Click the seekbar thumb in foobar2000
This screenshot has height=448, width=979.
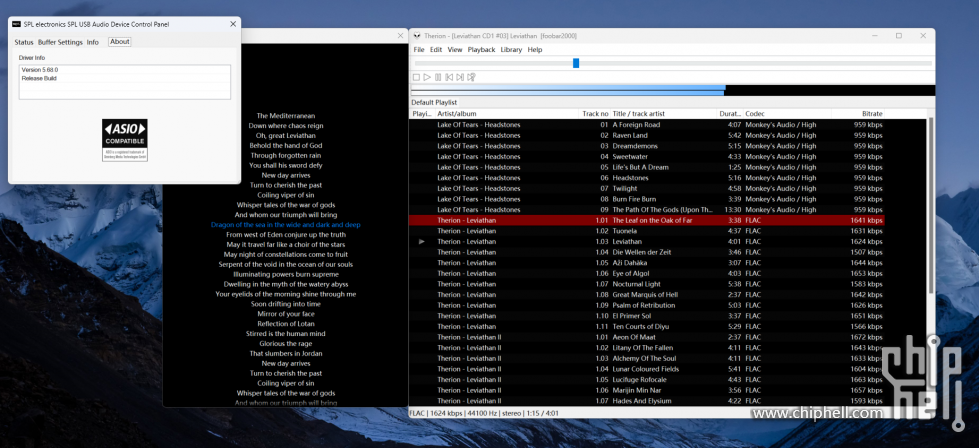point(576,63)
